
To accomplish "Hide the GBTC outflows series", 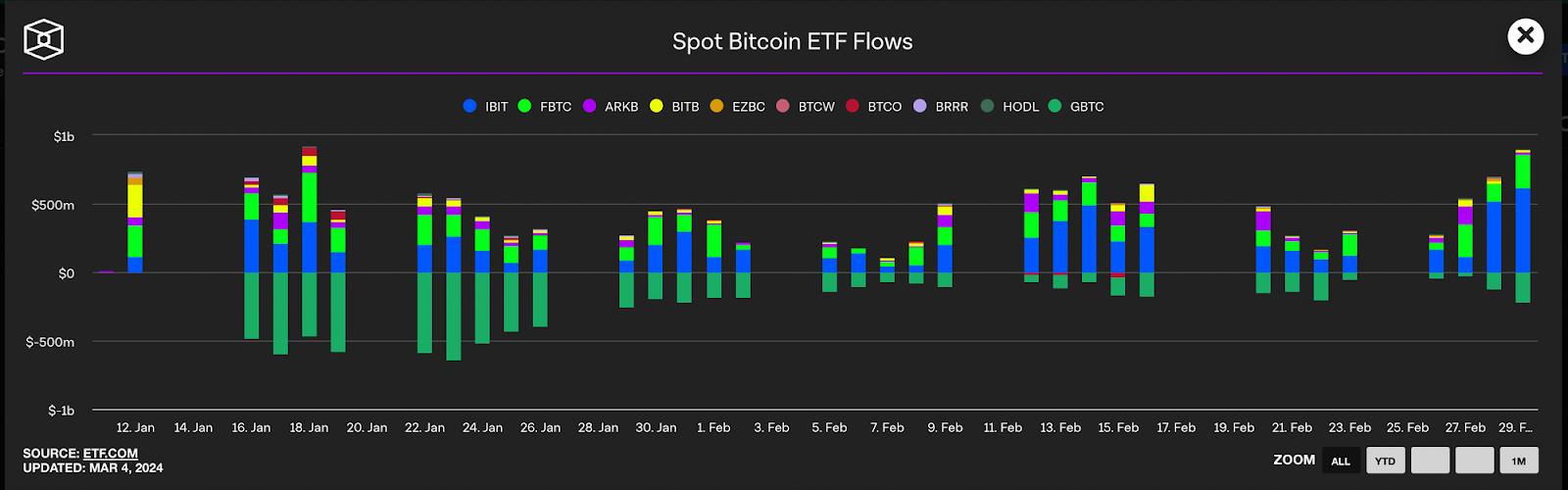I will pos(1076,106).
